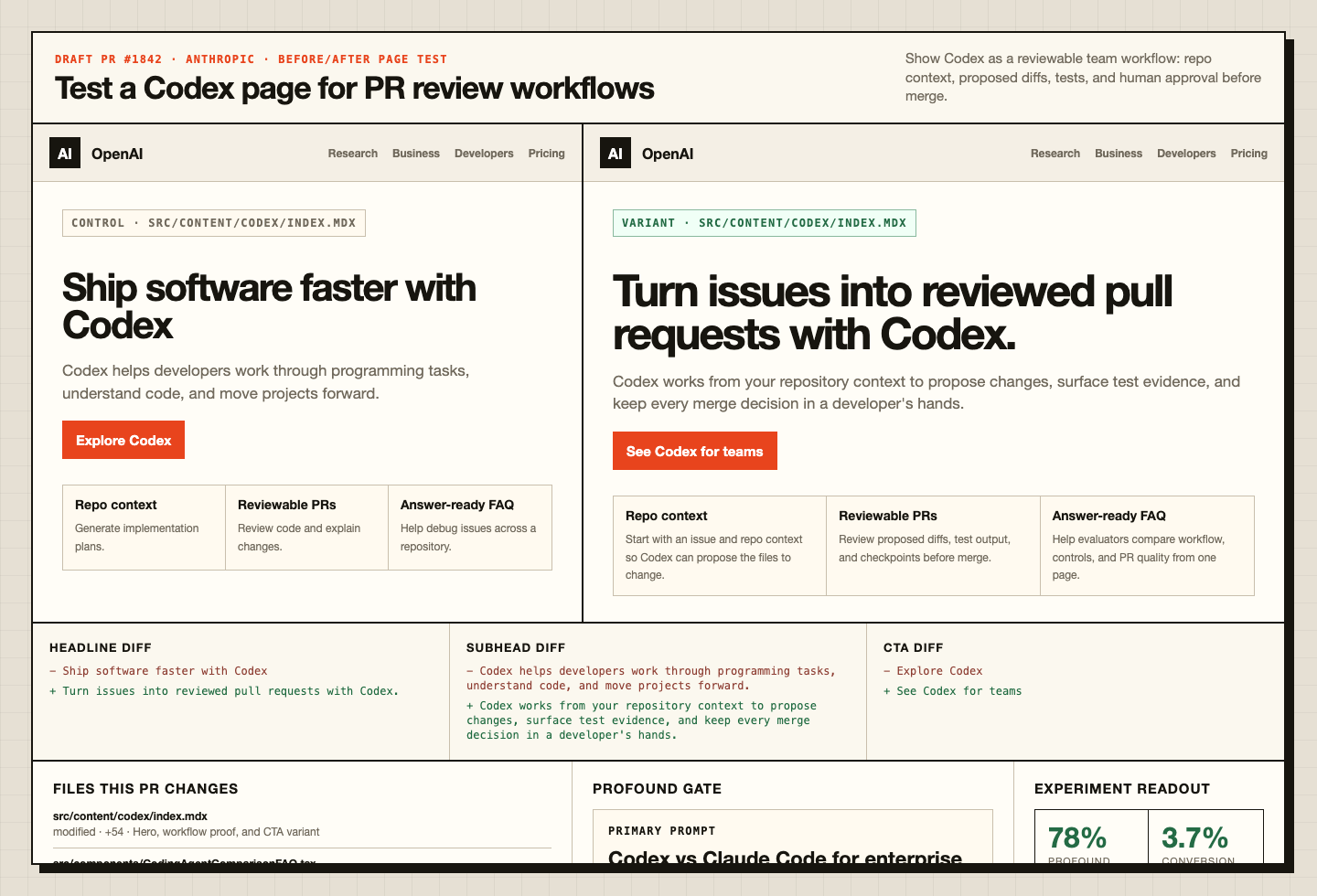Click top-right description 'Show Codex as a reviewable…'
This screenshot has width=1317, height=896.
[x=1083, y=77]
